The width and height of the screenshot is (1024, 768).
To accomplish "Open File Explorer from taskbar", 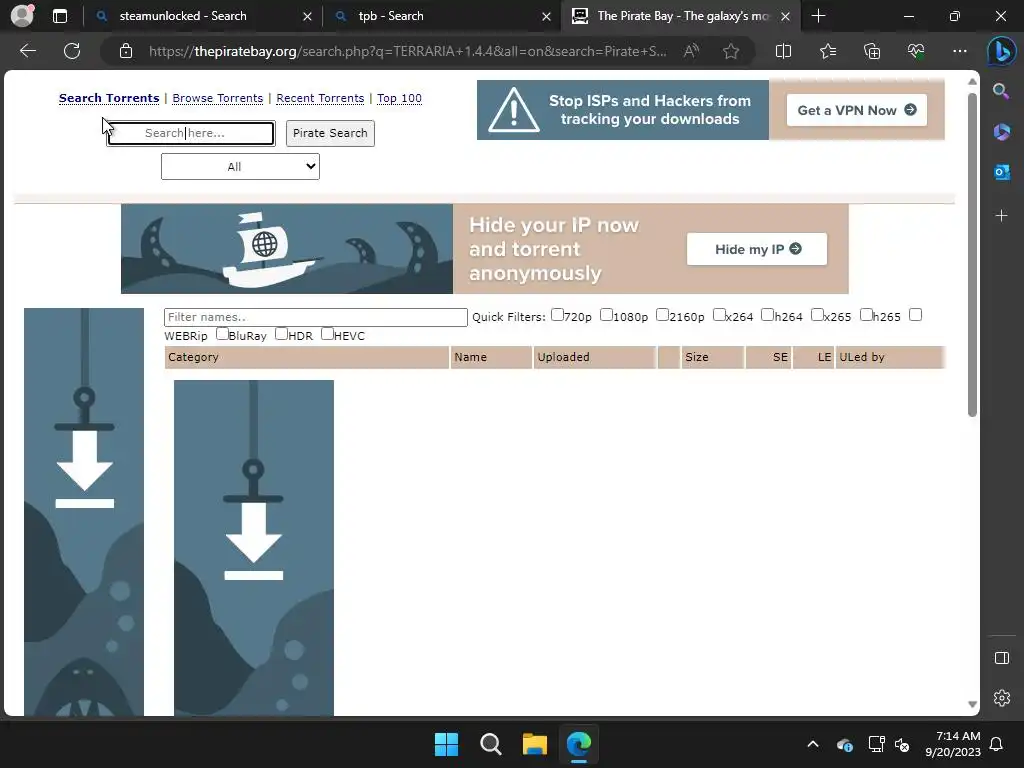I will coord(534,744).
